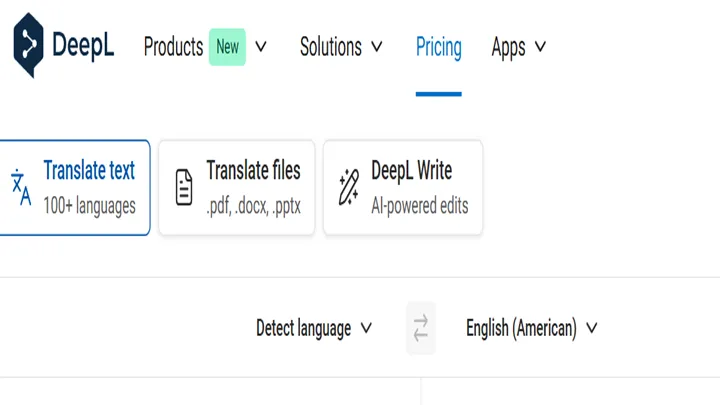The width and height of the screenshot is (720, 405).
Task: Expand the Products menu chevron
Action: click(x=261, y=47)
